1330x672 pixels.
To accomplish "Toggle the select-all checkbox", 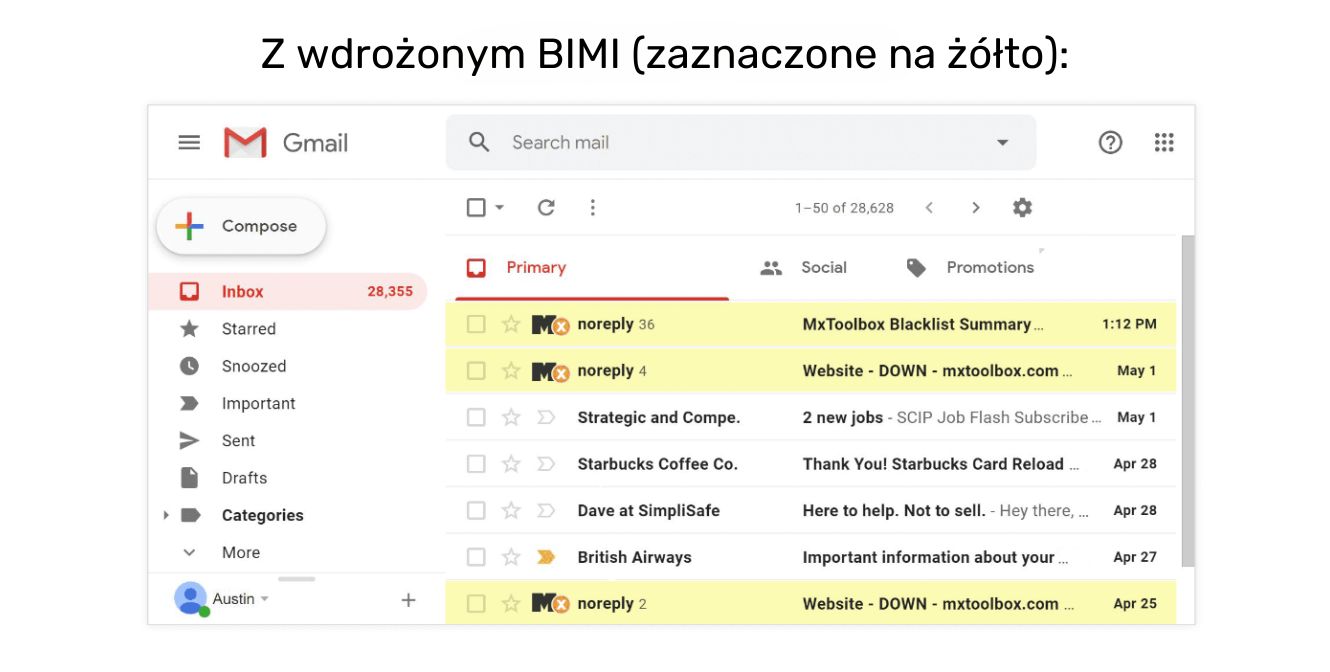I will click(x=476, y=207).
